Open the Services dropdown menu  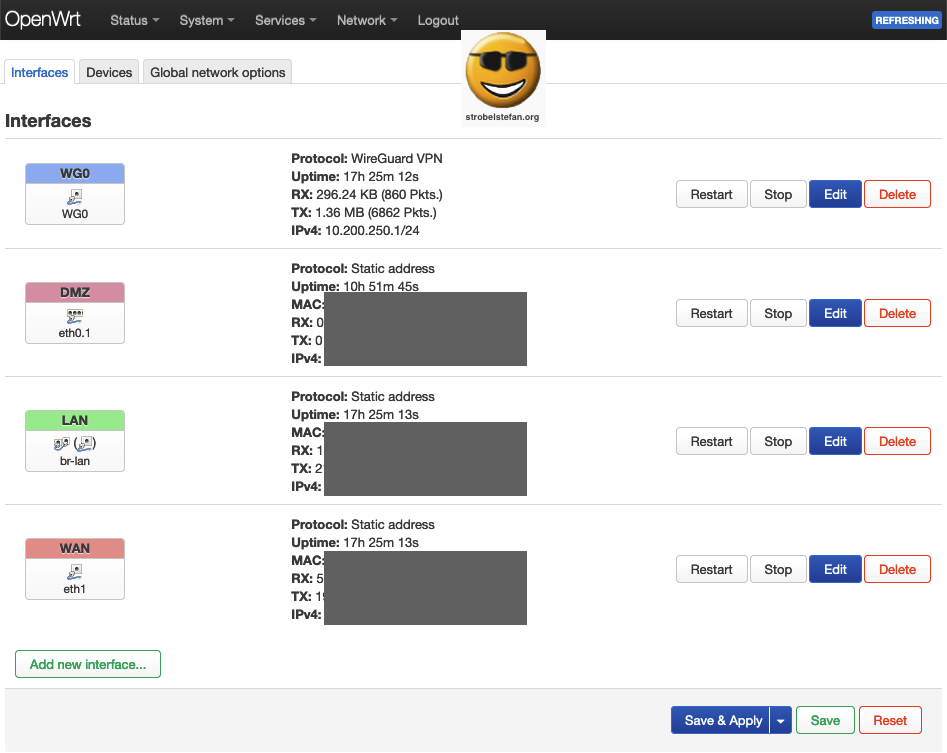tap(285, 20)
